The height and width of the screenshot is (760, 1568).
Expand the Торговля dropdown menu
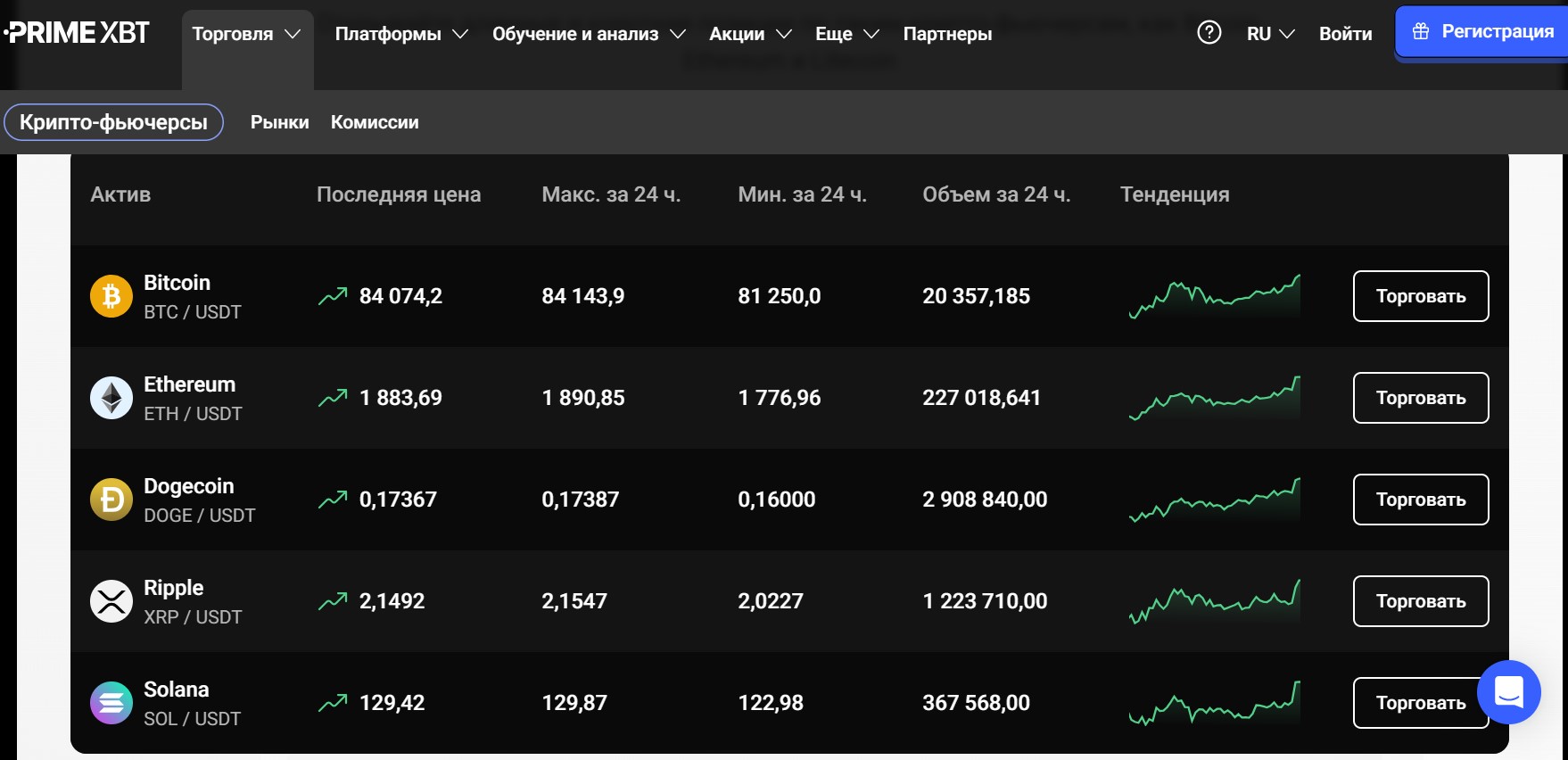(247, 34)
